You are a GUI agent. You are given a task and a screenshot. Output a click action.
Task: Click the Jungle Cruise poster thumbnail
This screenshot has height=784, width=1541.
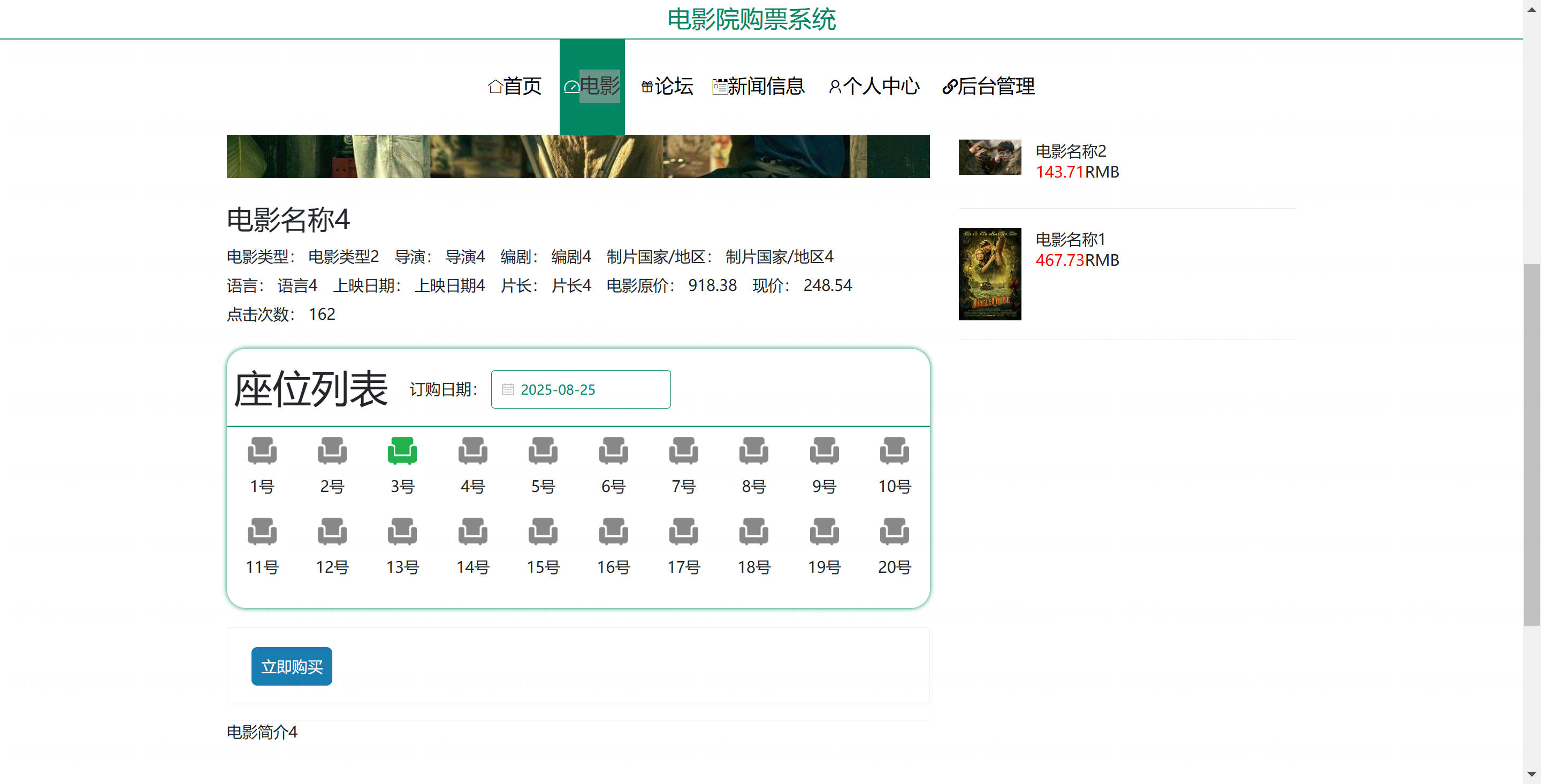coord(989,274)
